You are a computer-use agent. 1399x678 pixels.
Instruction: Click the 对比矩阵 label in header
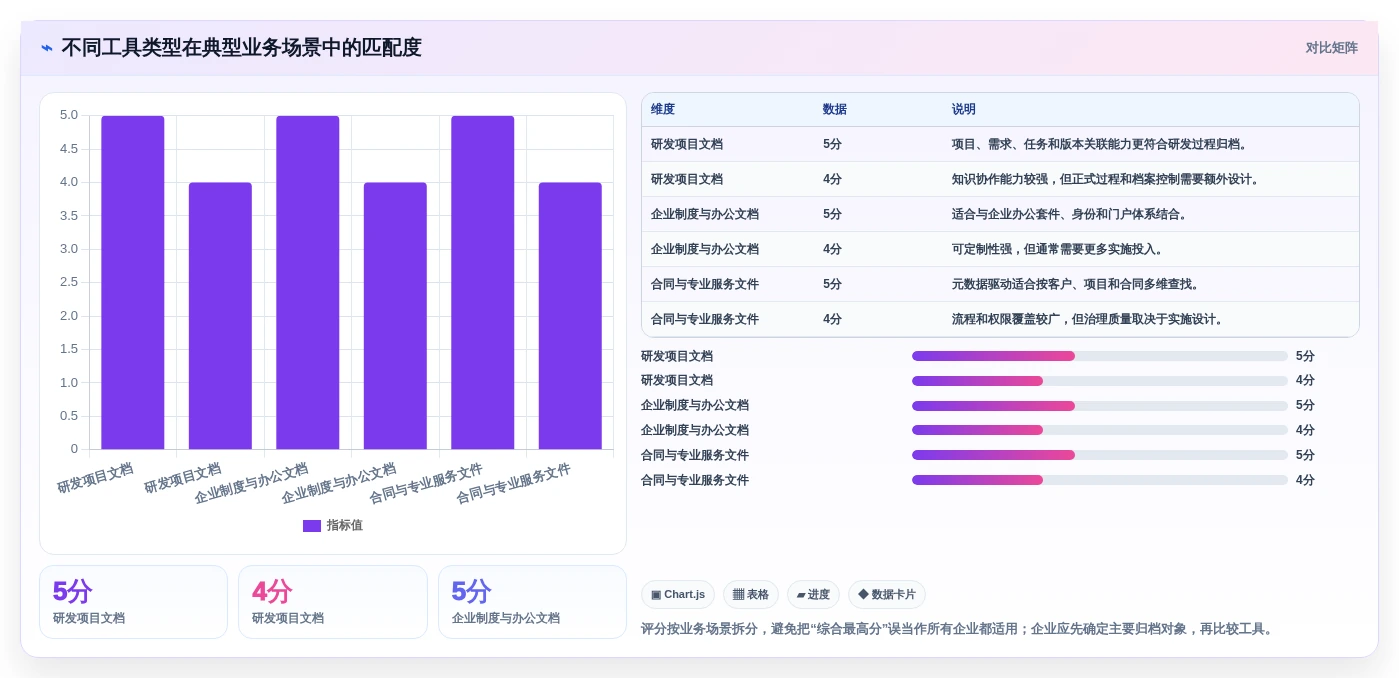(x=1331, y=48)
